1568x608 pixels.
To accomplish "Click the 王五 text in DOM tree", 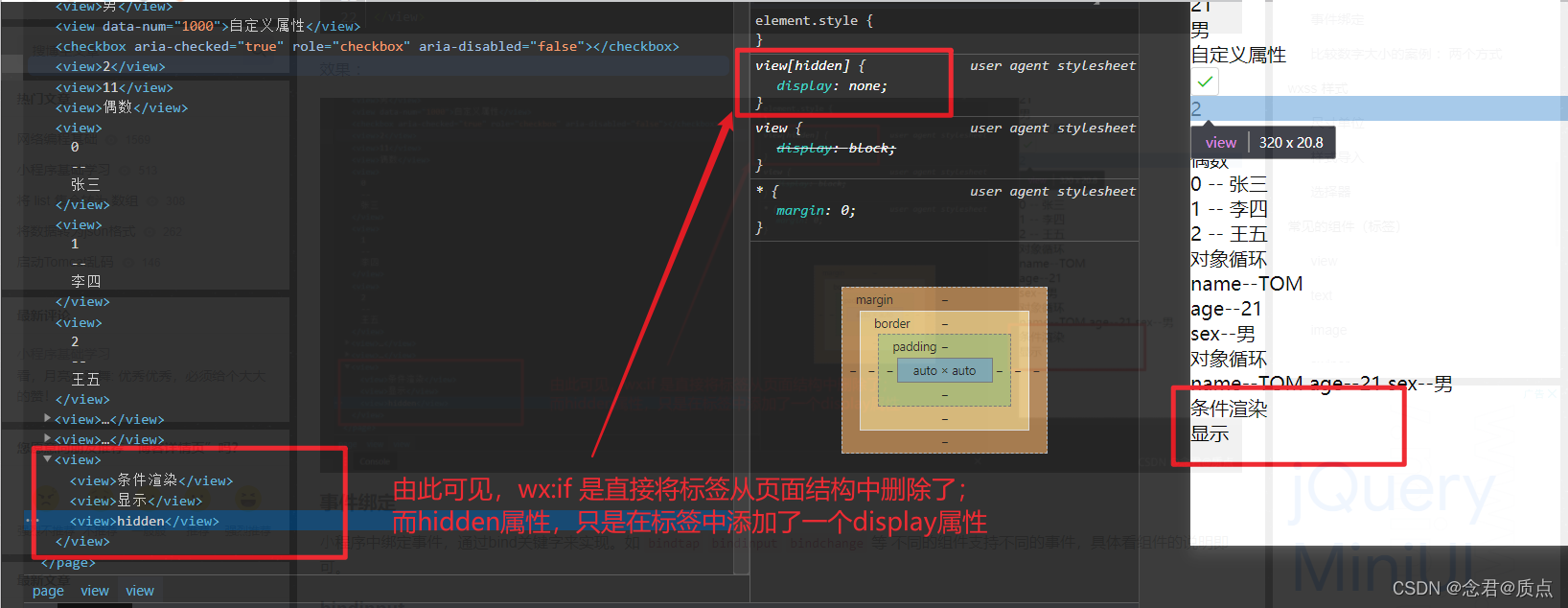I will tap(85, 380).
